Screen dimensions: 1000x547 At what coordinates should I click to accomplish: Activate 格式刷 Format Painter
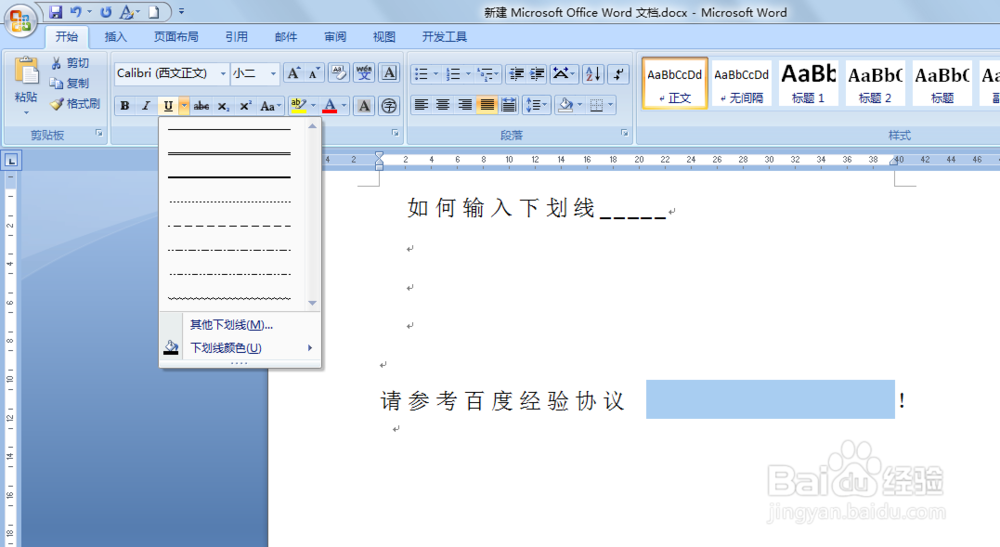click(x=75, y=103)
